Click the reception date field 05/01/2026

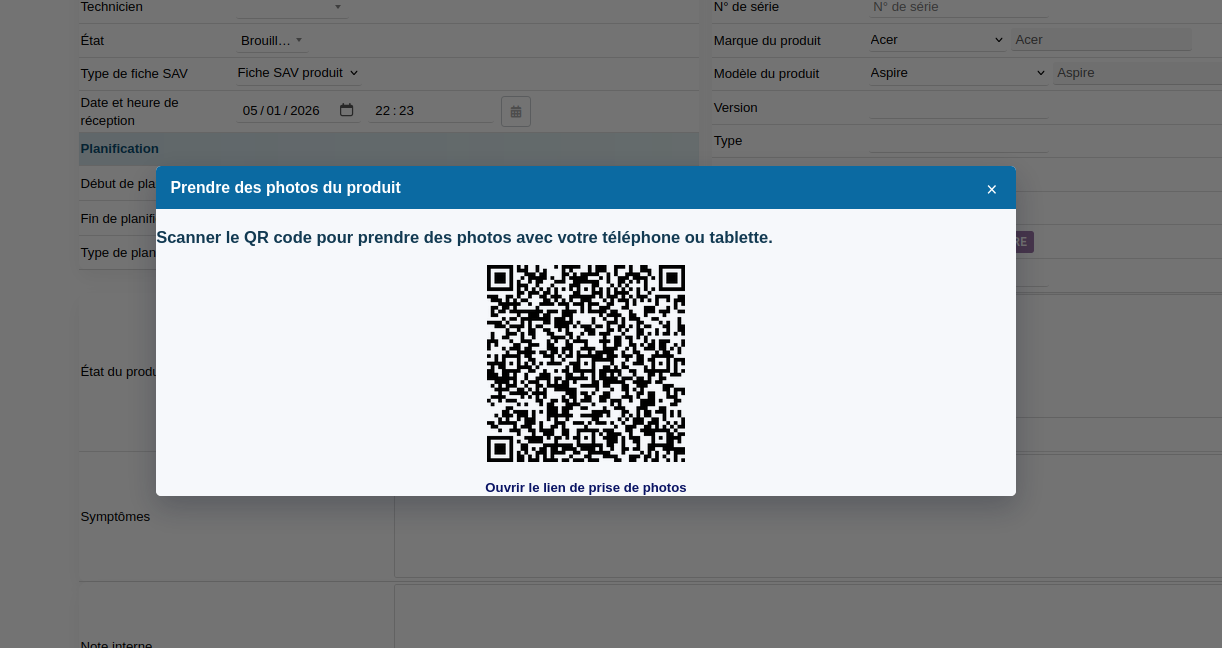[x=297, y=110]
